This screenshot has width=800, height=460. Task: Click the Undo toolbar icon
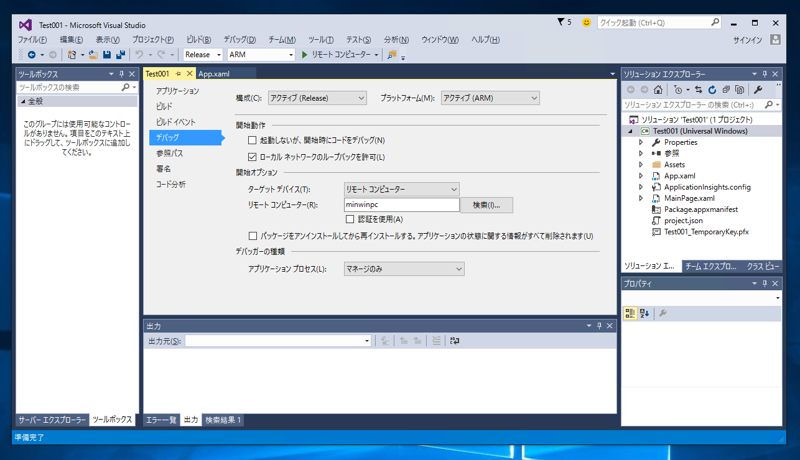tap(139, 55)
